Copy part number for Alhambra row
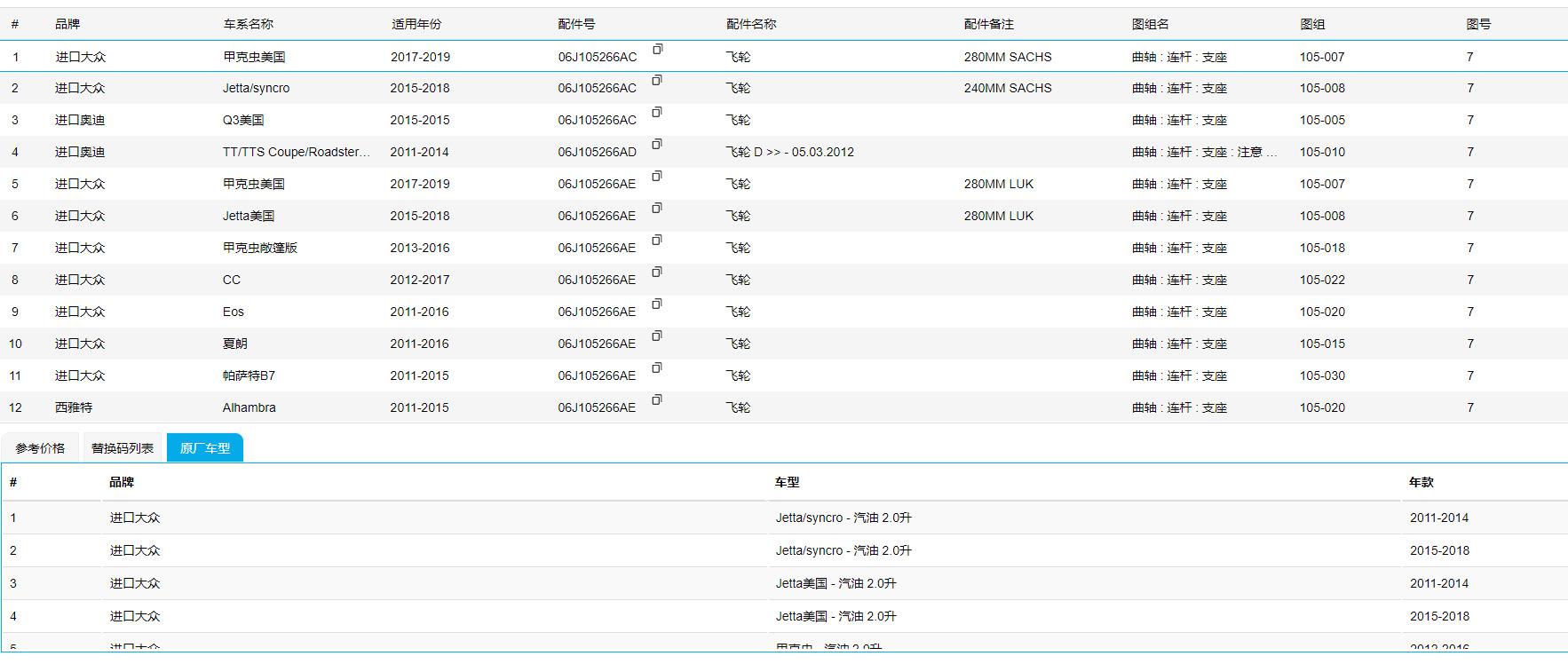 pos(657,400)
